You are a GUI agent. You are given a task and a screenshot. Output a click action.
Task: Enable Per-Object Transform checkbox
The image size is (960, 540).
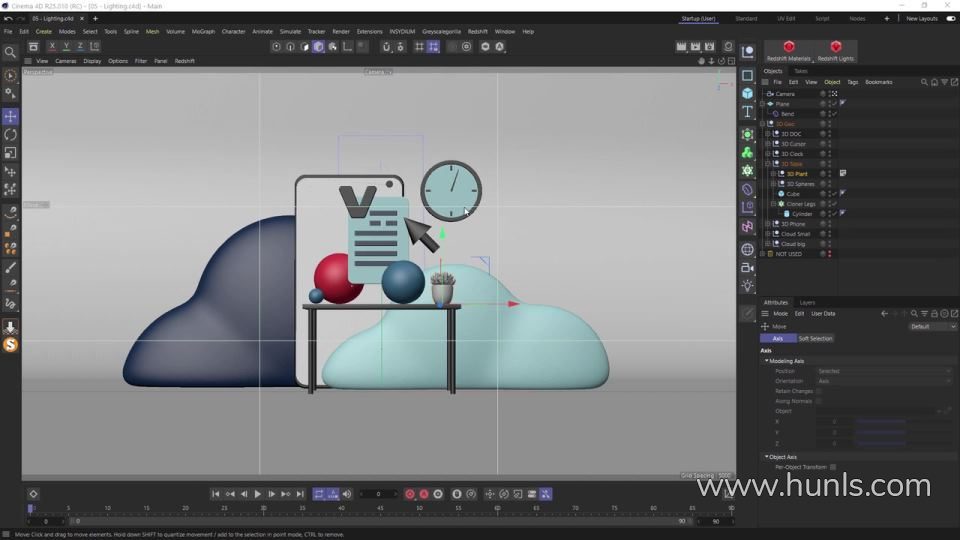pos(833,467)
